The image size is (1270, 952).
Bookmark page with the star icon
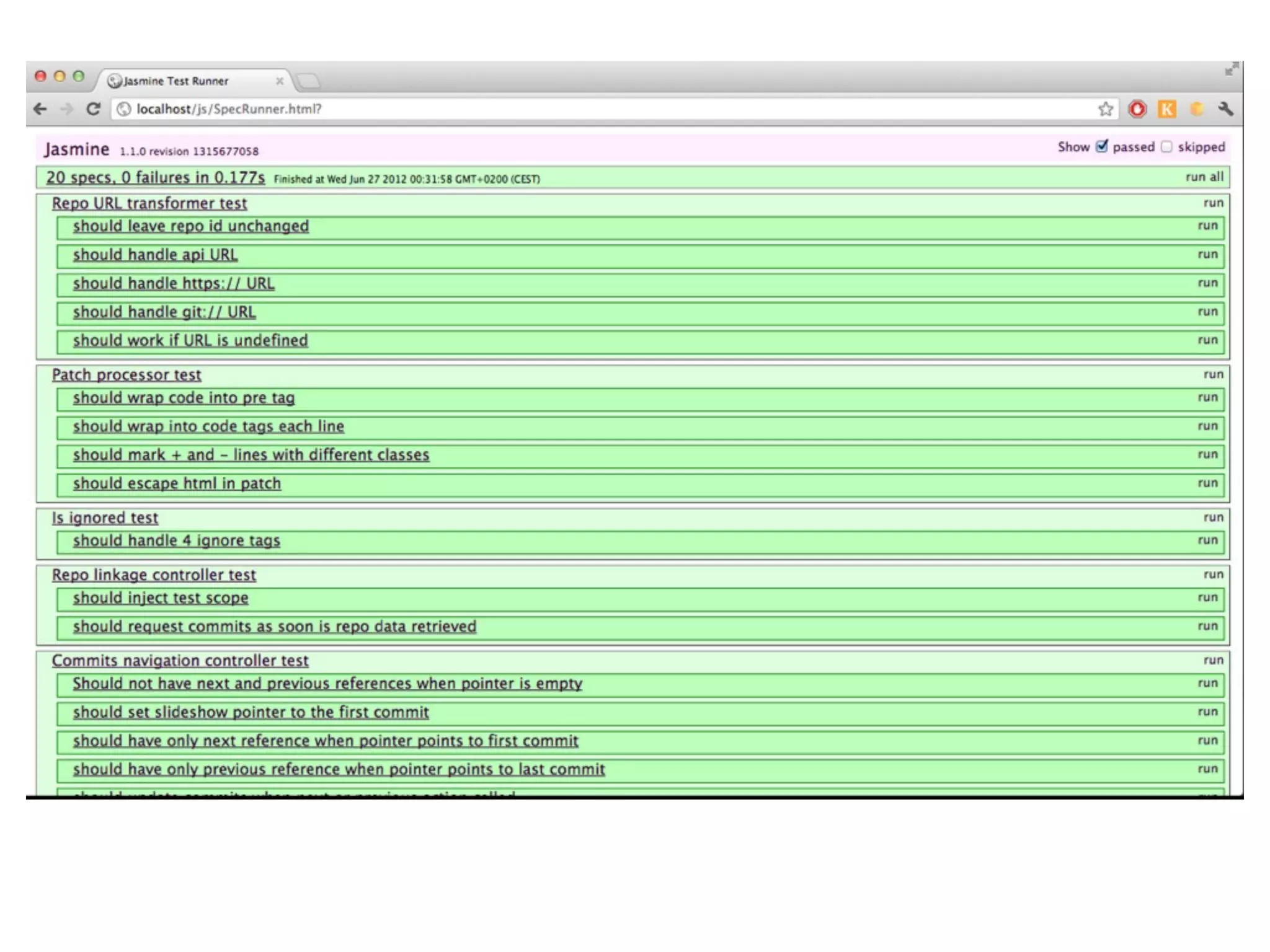point(1105,110)
